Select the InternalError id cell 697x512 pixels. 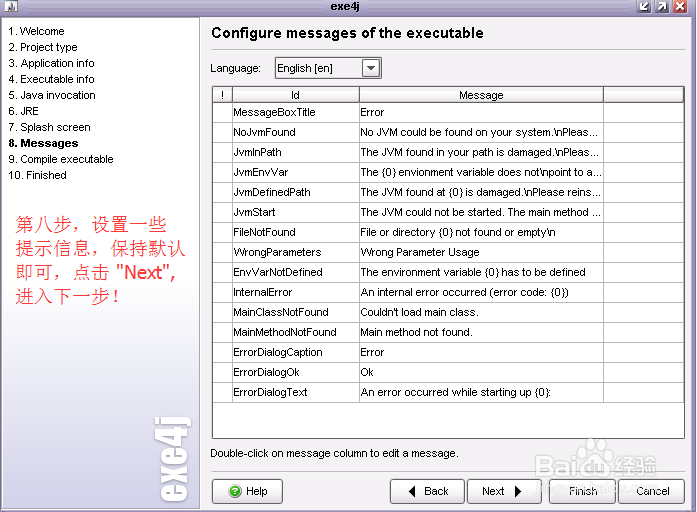tap(296, 292)
